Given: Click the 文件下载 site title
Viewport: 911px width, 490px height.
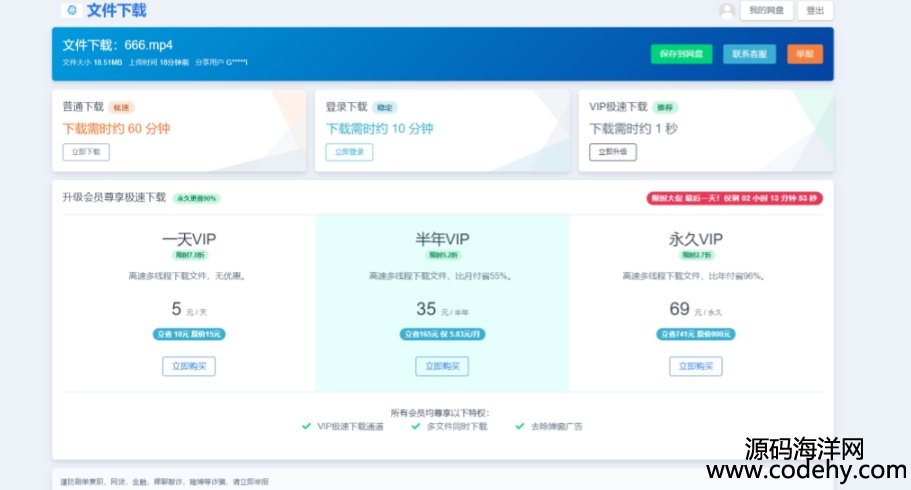Looking at the screenshot, I should pyautogui.click(x=117, y=10).
